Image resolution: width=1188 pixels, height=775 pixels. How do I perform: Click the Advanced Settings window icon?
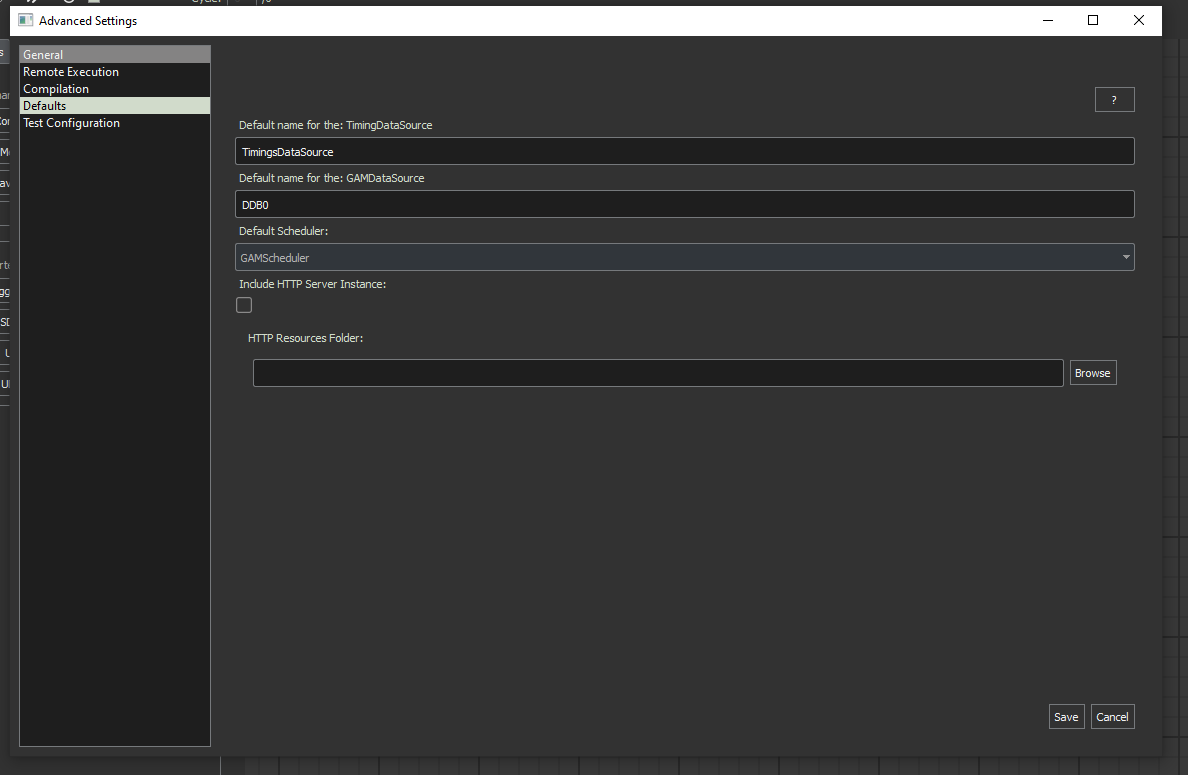click(x=26, y=20)
